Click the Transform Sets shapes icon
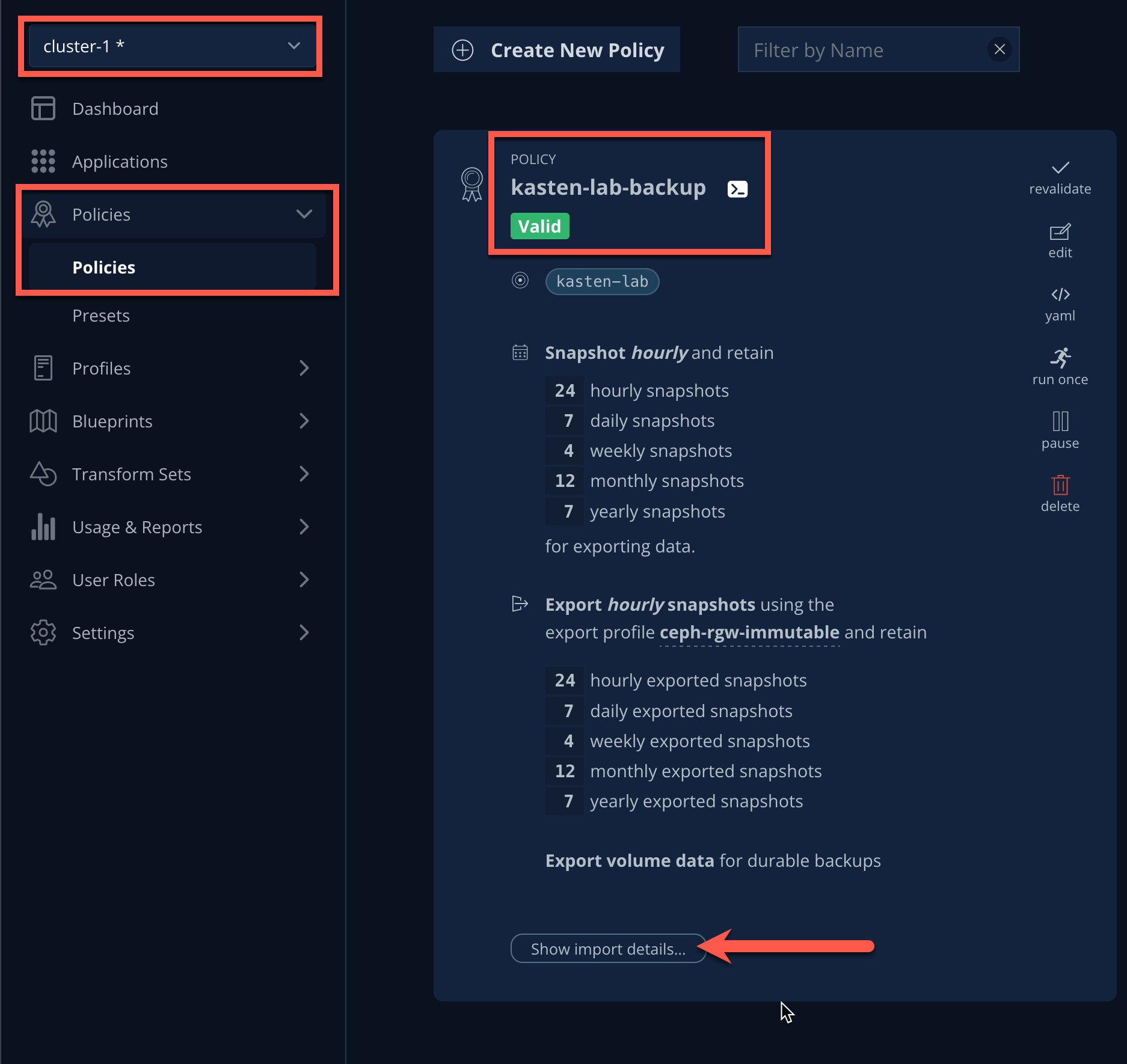The width and height of the screenshot is (1127, 1064). [x=43, y=474]
